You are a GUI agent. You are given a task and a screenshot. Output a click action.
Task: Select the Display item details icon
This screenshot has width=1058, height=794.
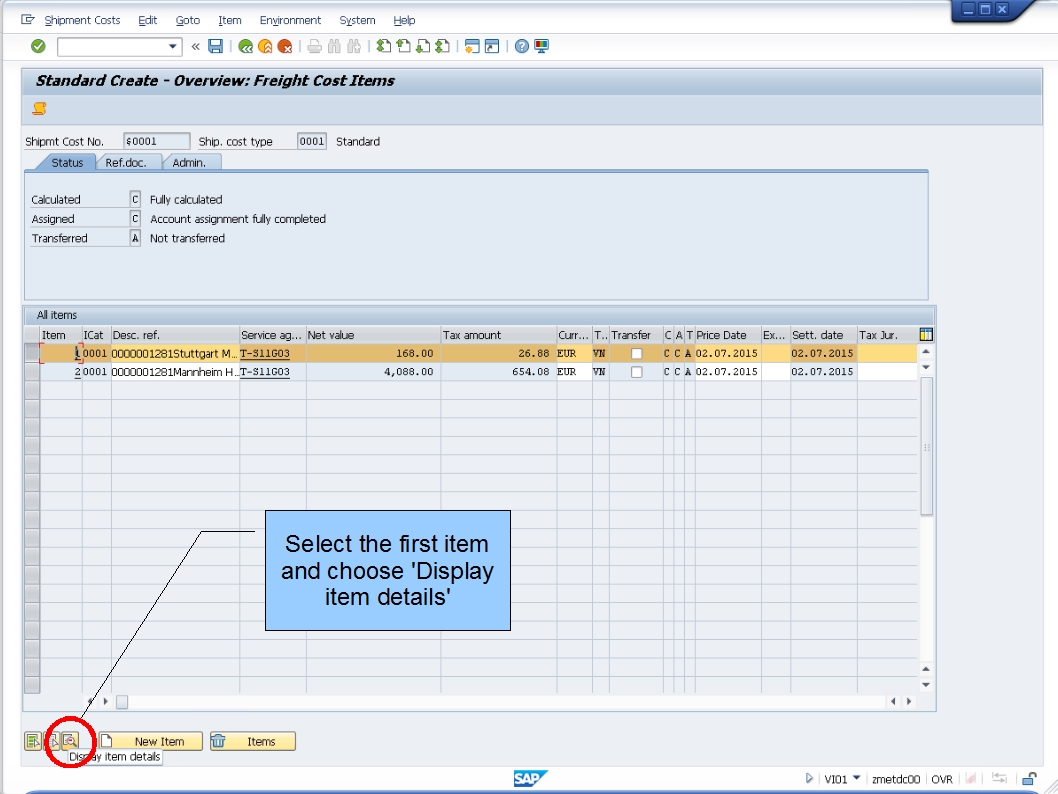point(70,742)
